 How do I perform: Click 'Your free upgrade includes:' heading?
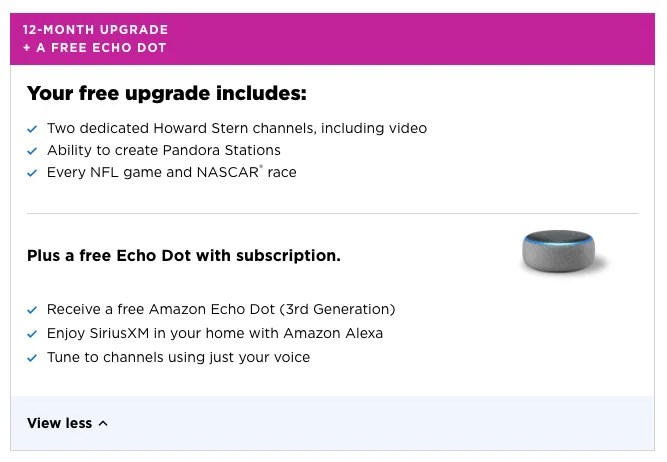166,94
